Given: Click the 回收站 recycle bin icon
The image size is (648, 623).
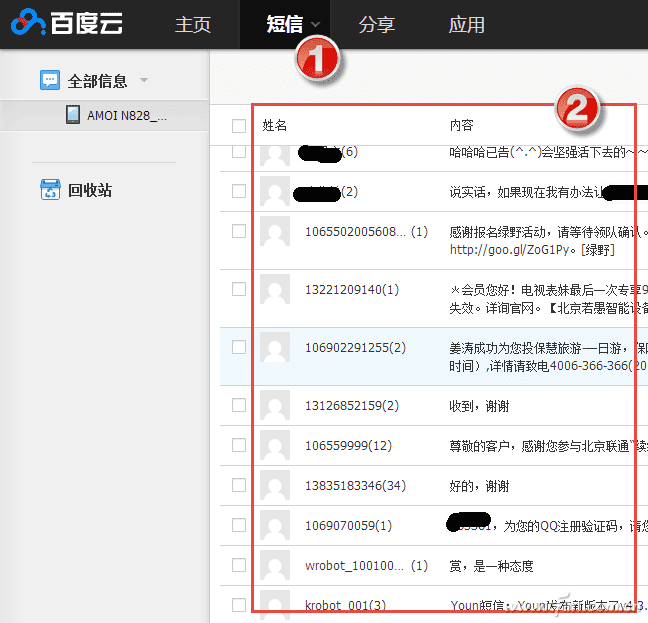Looking at the screenshot, I should (50, 190).
